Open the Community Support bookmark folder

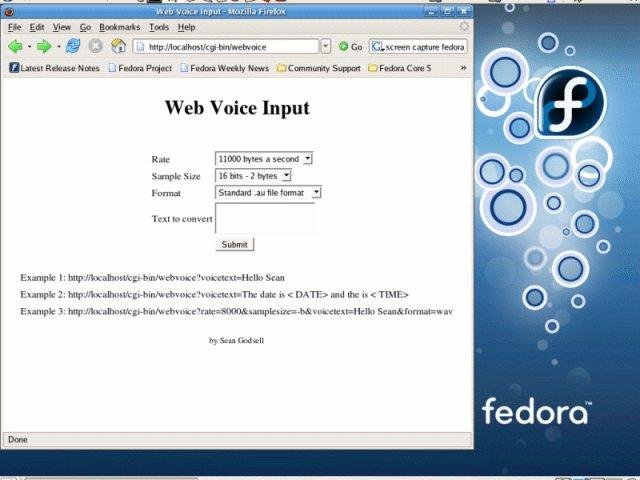[319, 68]
